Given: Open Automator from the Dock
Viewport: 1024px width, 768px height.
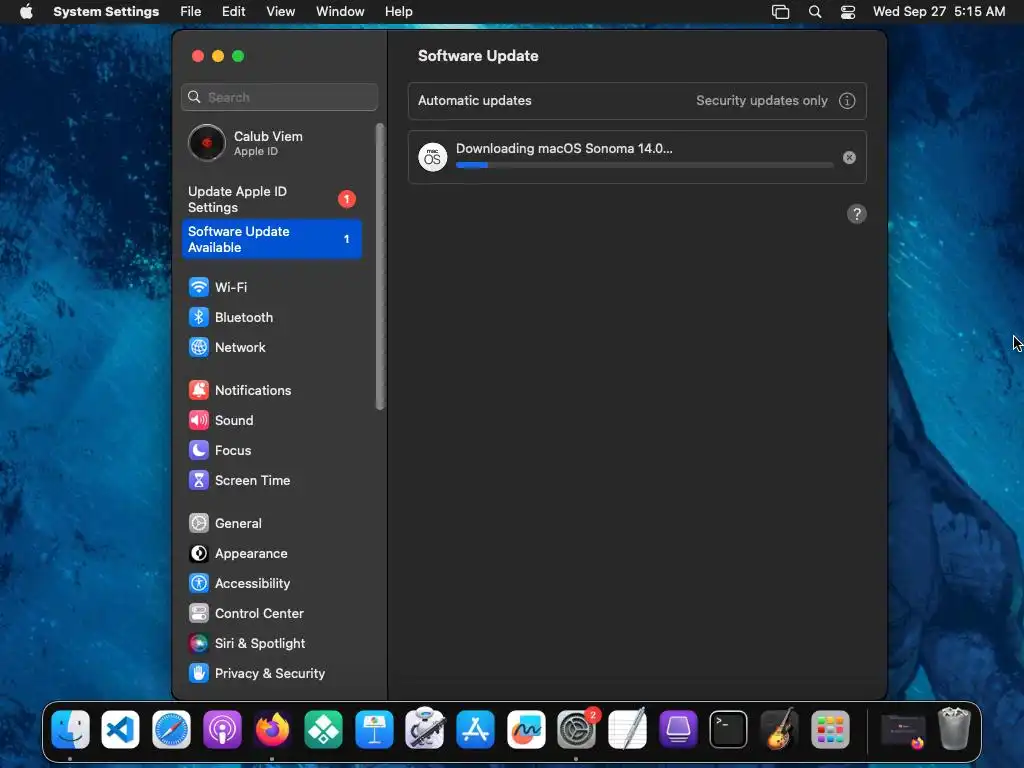Looking at the screenshot, I should click(424, 728).
